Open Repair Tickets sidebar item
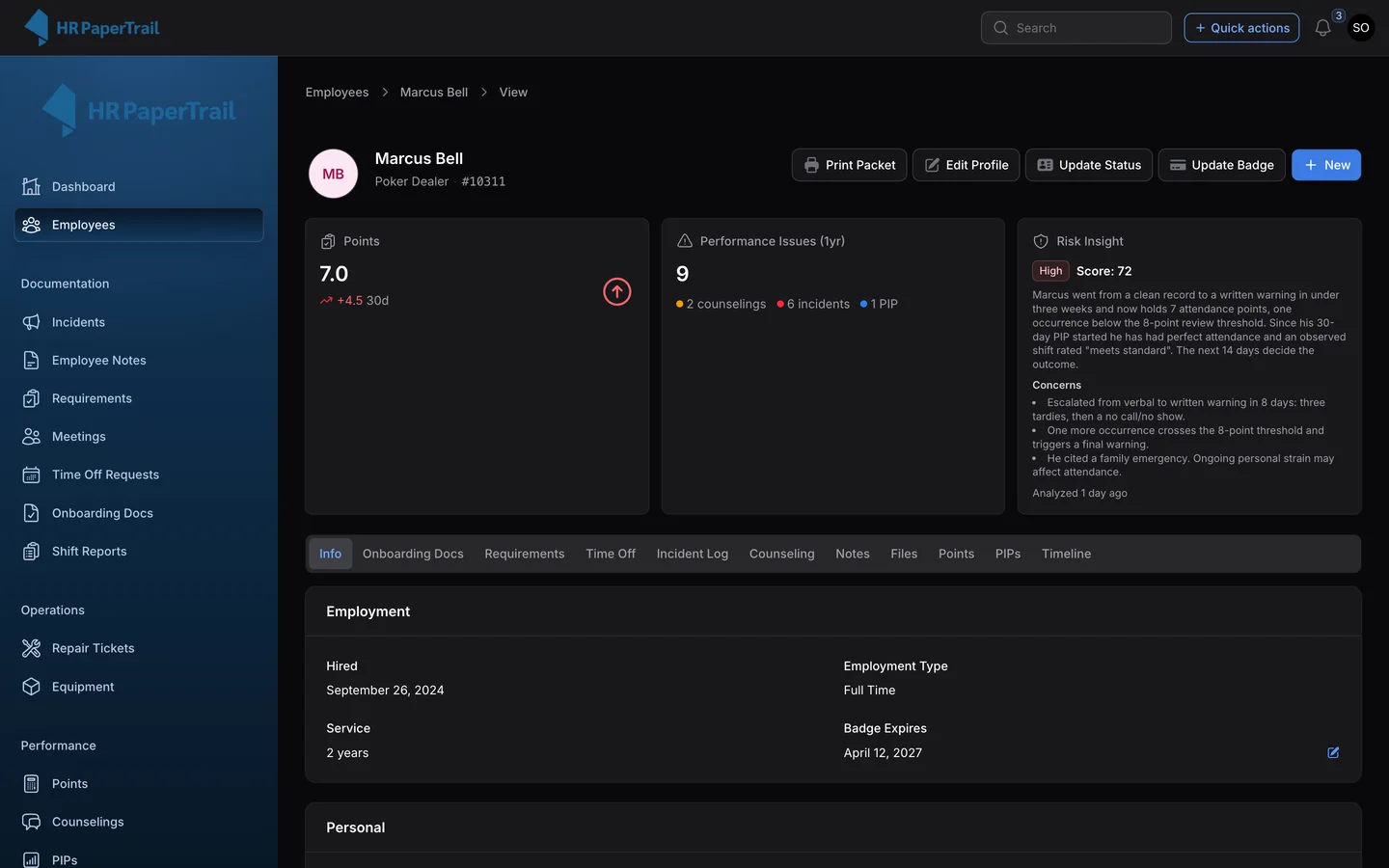Screen dimensions: 1389x868 tap(139, 648)
